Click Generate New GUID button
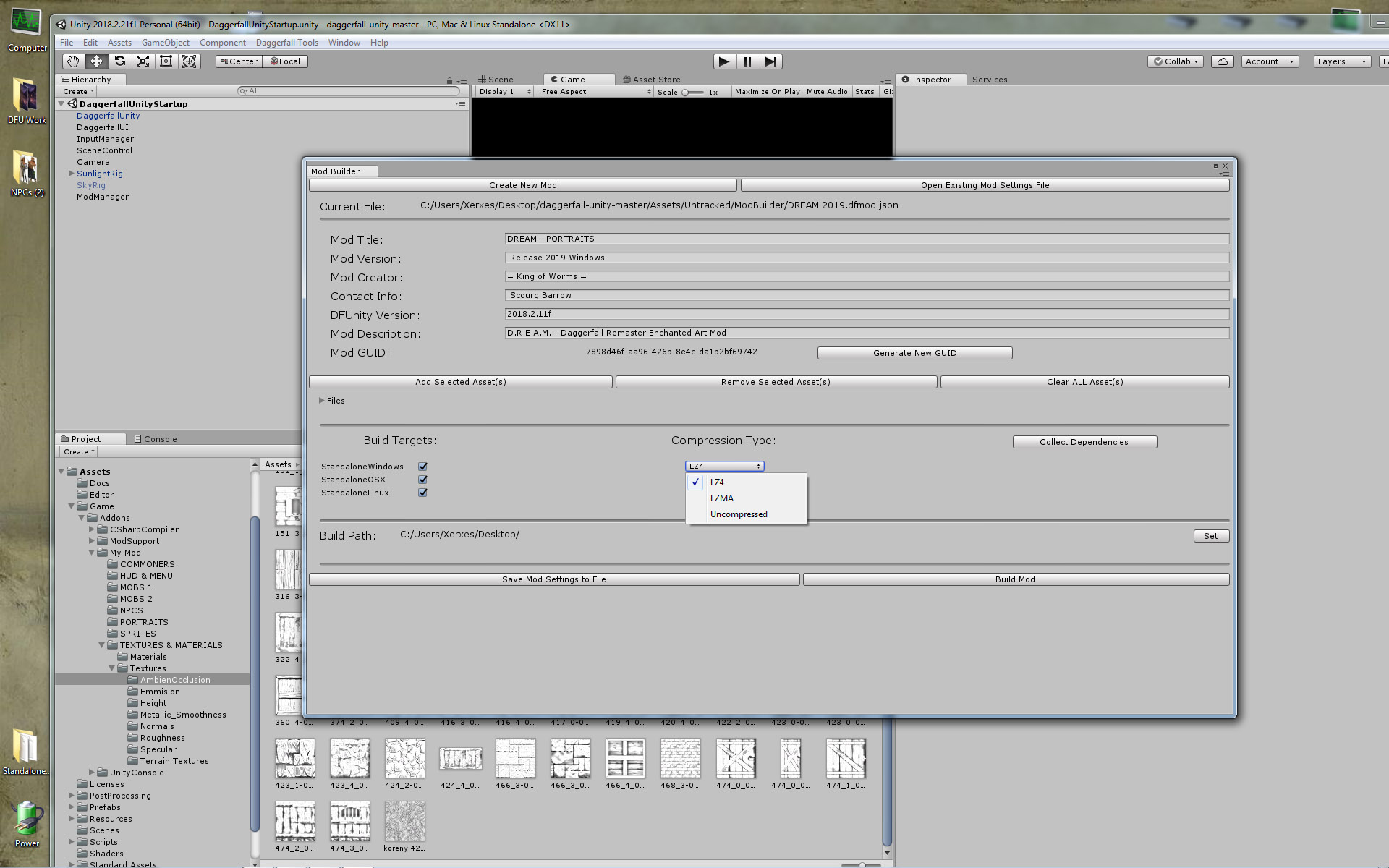Screen dimensions: 1389x868 pos(914,353)
